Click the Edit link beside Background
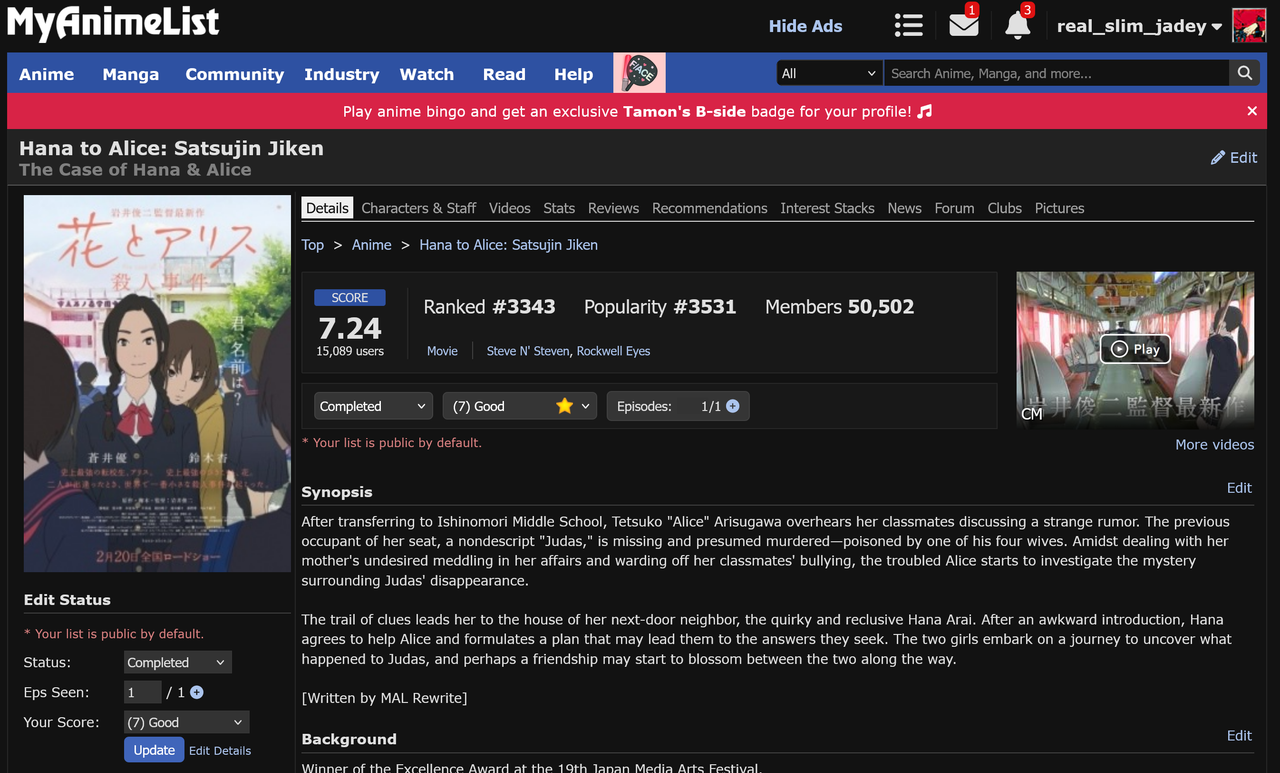 (1239, 735)
